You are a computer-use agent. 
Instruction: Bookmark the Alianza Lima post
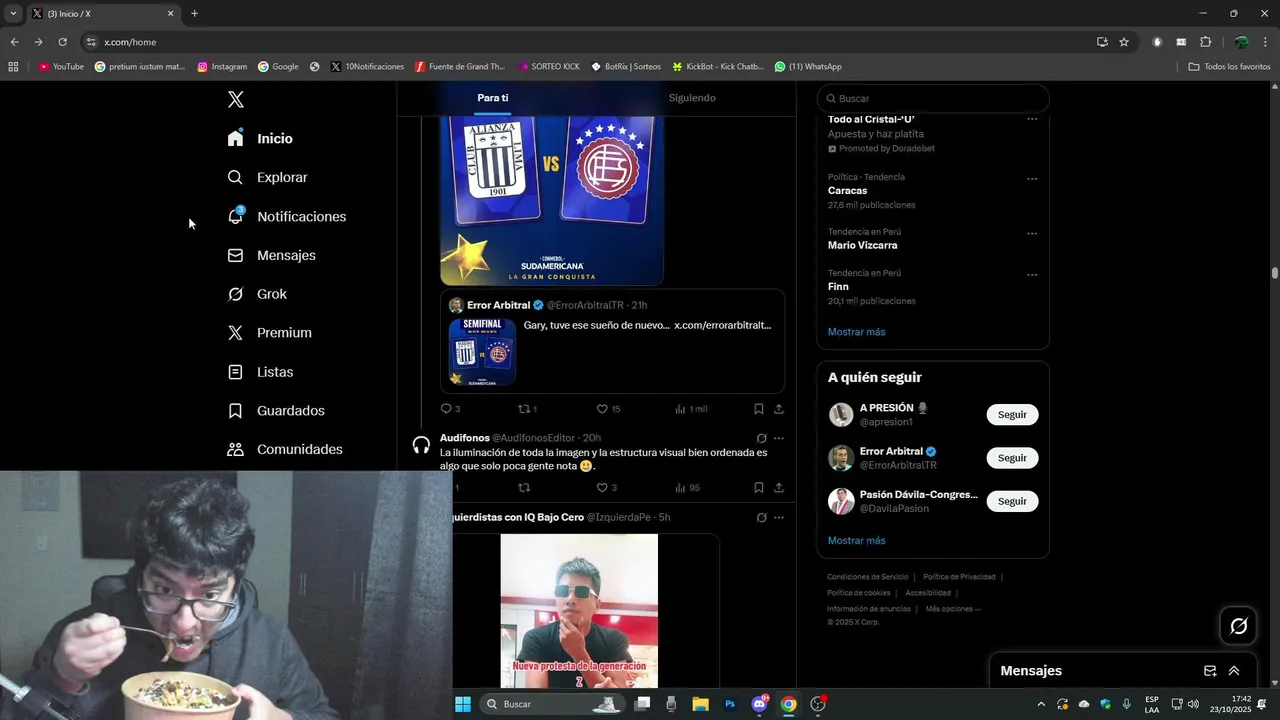point(759,409)
